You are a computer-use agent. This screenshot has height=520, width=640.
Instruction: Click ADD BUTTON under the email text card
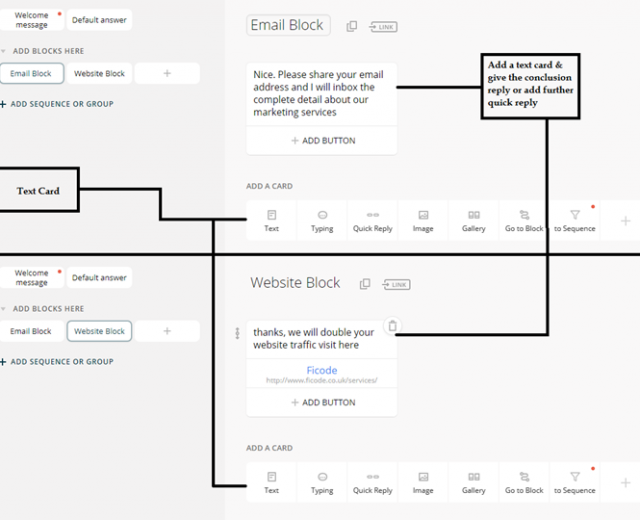click(x=322, y=141)
